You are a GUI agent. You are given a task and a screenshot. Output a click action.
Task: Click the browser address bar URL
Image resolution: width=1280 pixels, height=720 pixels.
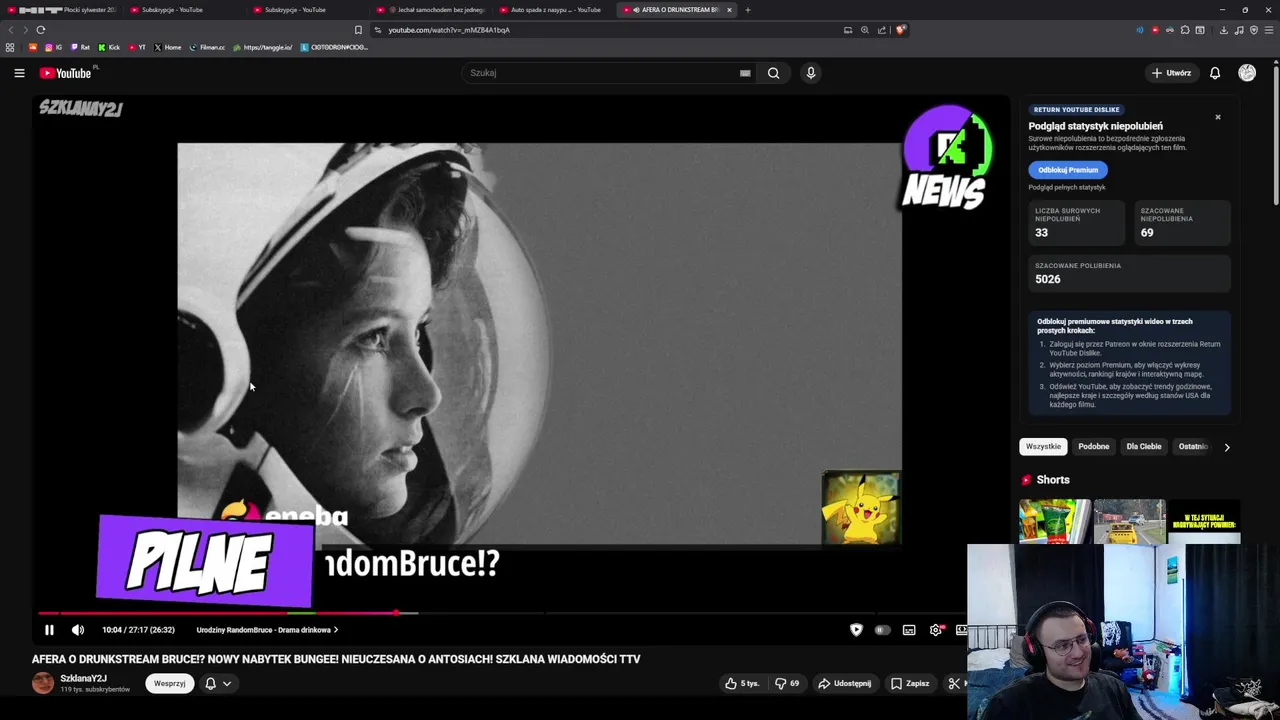pyautogui.click(x=449, y=30)
